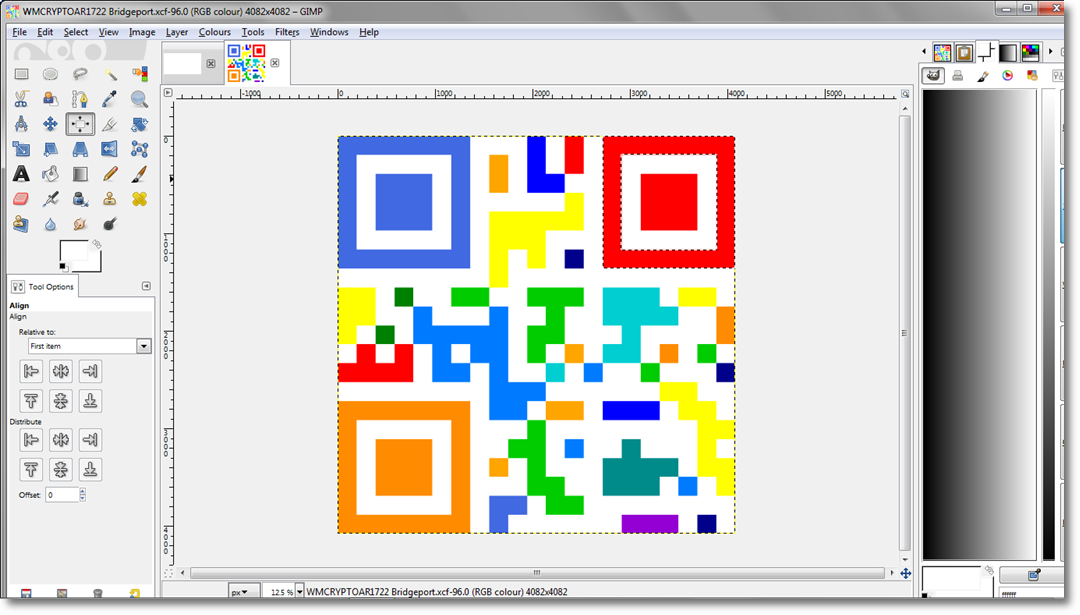Select the Heal bandage tool

click(x=139, y=199)
